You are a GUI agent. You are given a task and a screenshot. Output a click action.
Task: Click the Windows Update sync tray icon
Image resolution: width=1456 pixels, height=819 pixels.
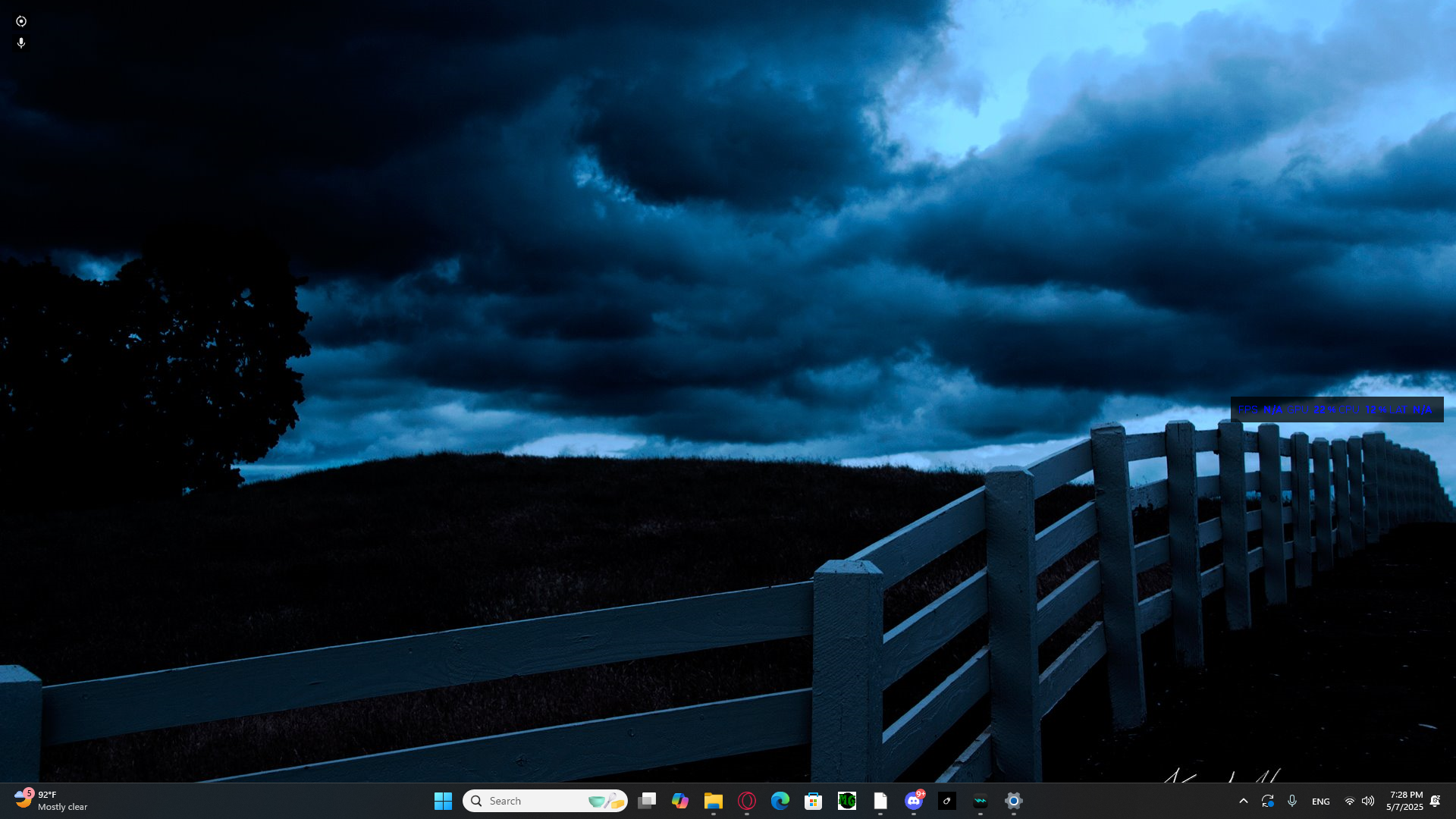pyautogui.click(x=1268, y=801)
